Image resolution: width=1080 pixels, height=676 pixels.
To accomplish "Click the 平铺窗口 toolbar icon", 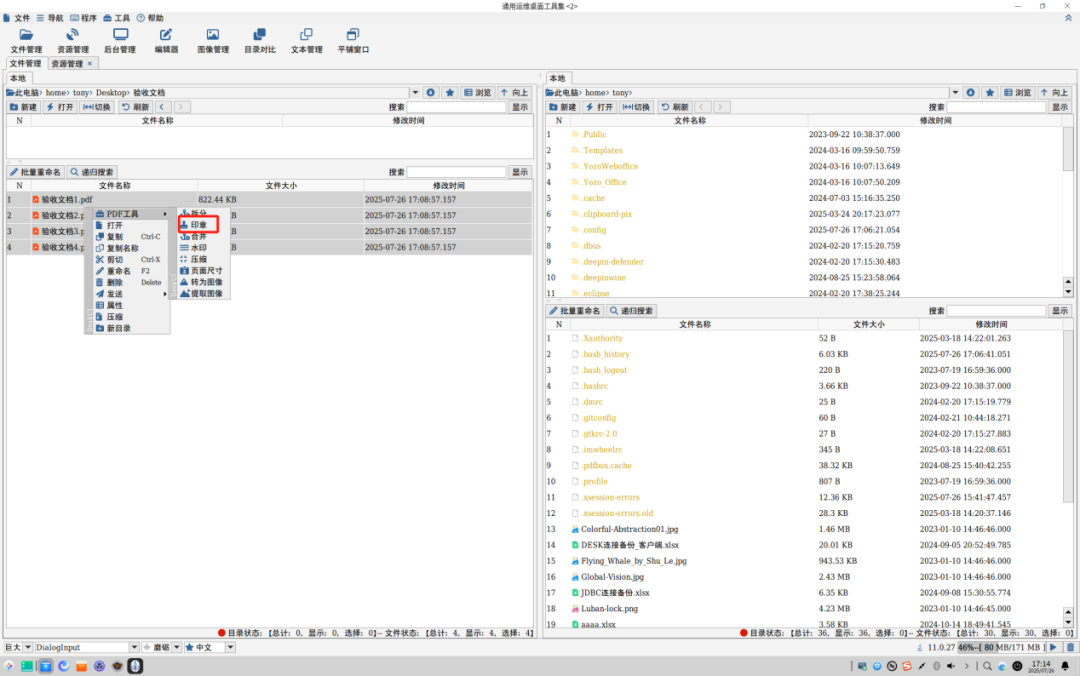I will [x=353, y=41].
